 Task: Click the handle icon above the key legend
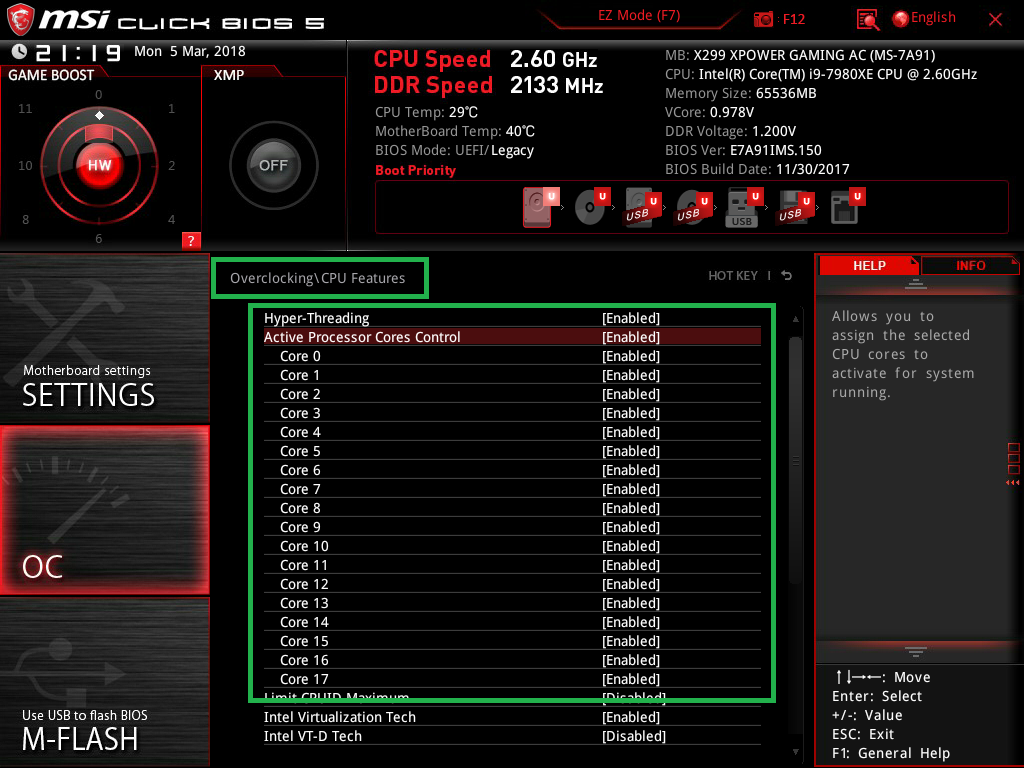[x=916, y=652]
